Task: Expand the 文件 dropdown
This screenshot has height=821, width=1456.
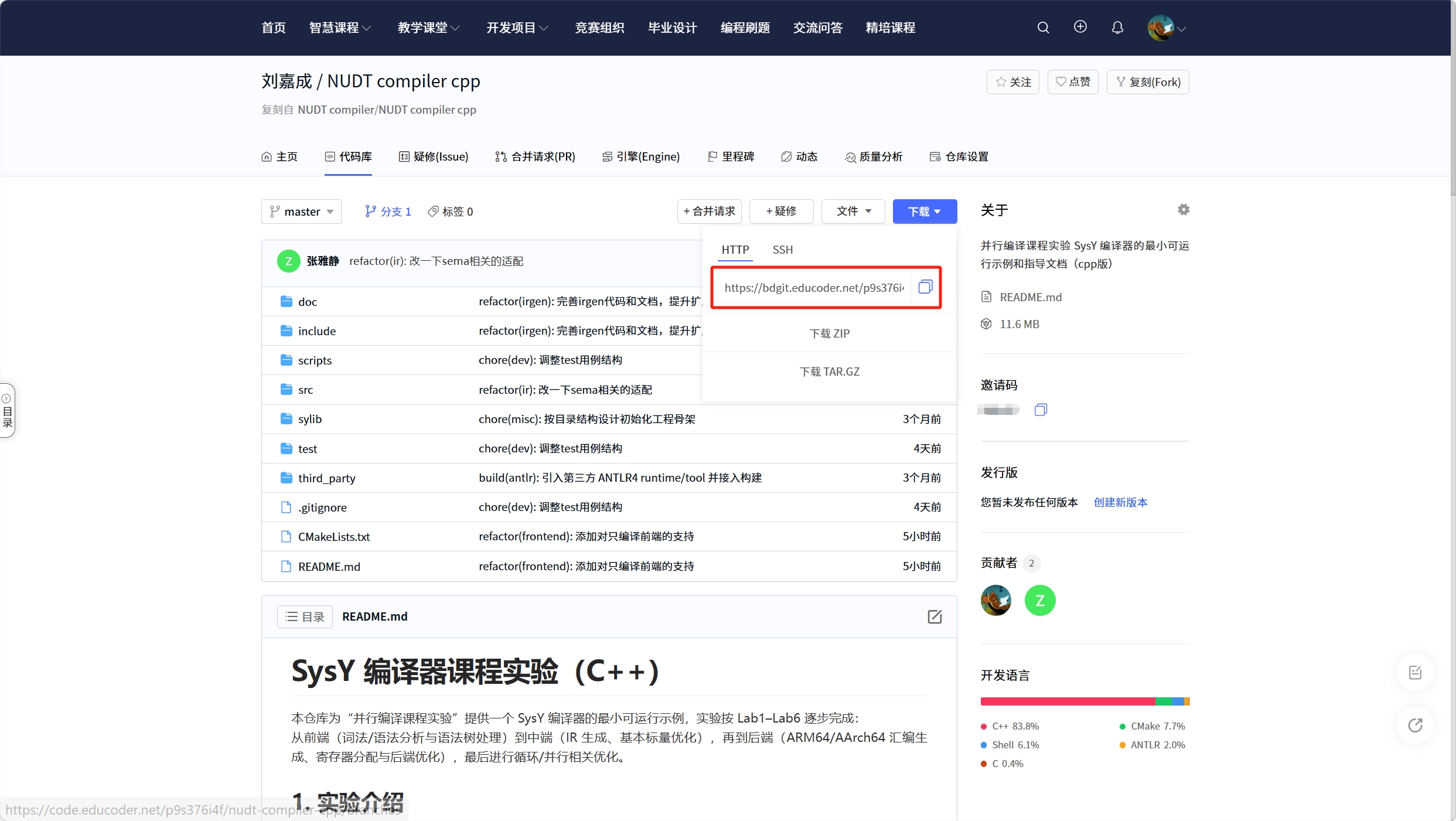Action: tap(853, 211)
